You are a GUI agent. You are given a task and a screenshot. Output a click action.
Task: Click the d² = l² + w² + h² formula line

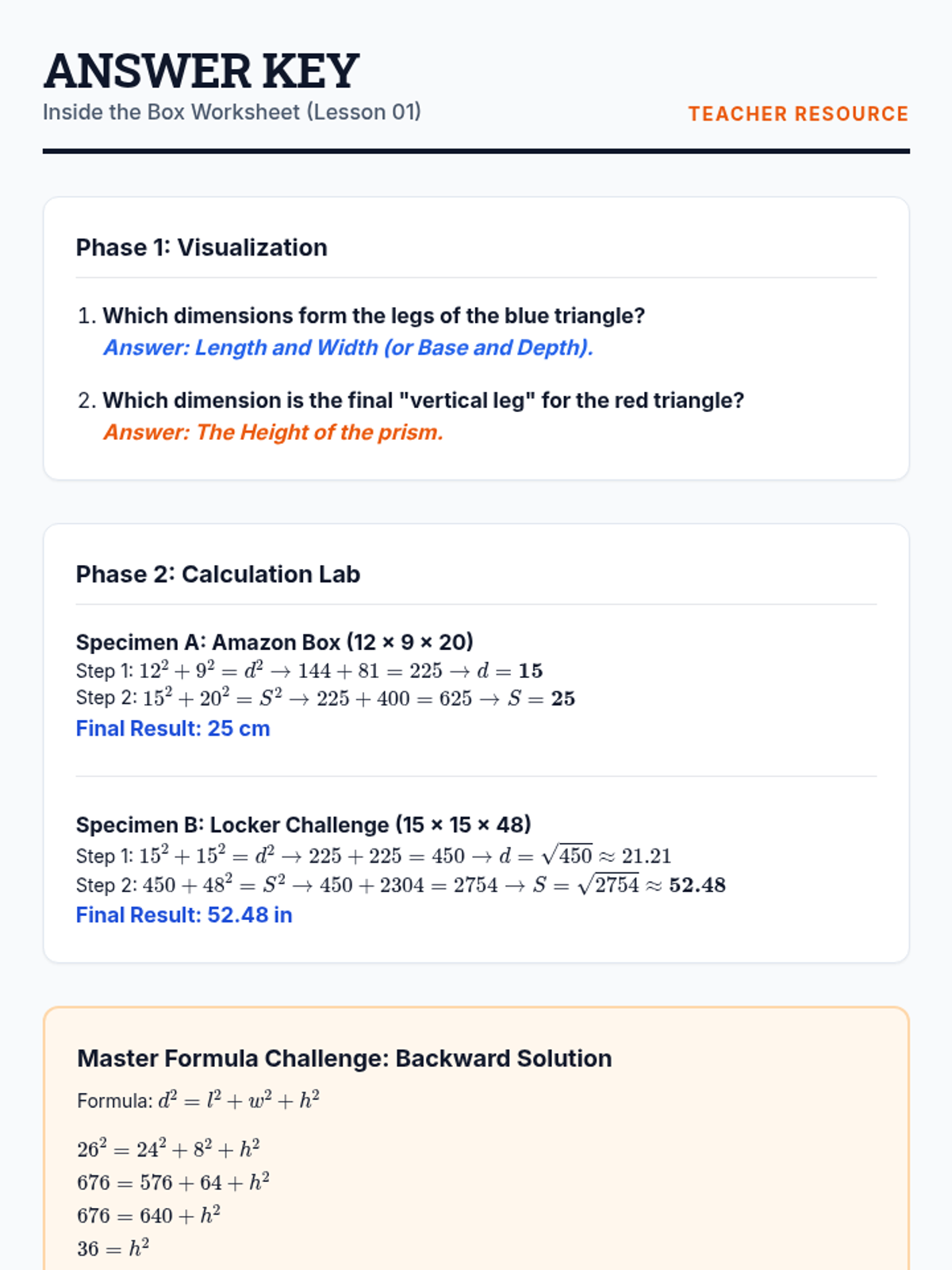[198, 1101]
